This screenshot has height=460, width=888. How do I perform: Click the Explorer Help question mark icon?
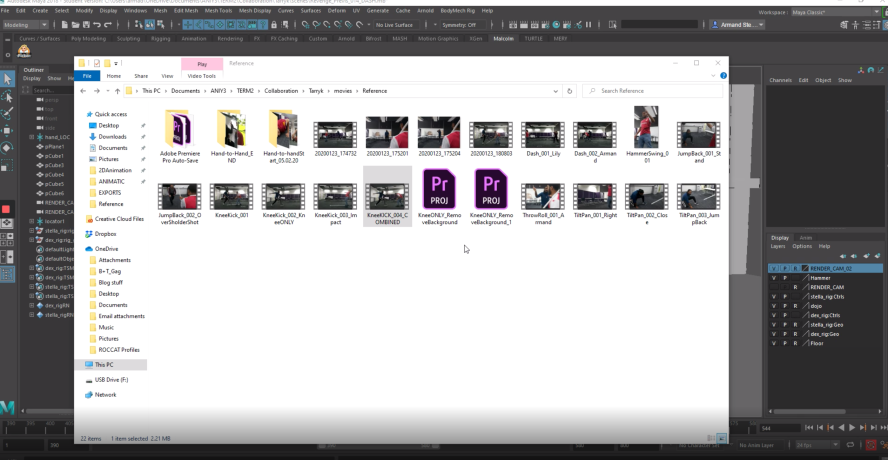tap(723, 75)
